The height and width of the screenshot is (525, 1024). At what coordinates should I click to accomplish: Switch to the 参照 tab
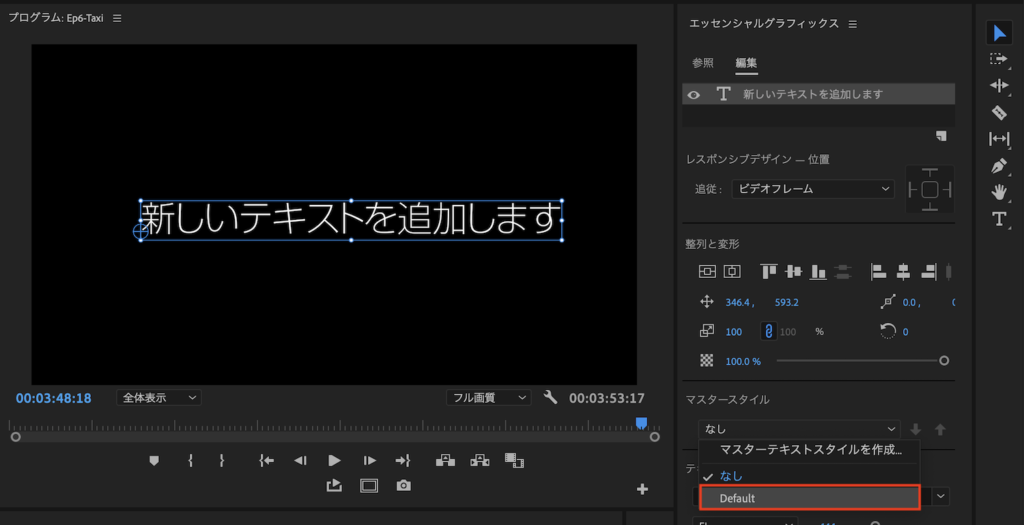point(703,63)
